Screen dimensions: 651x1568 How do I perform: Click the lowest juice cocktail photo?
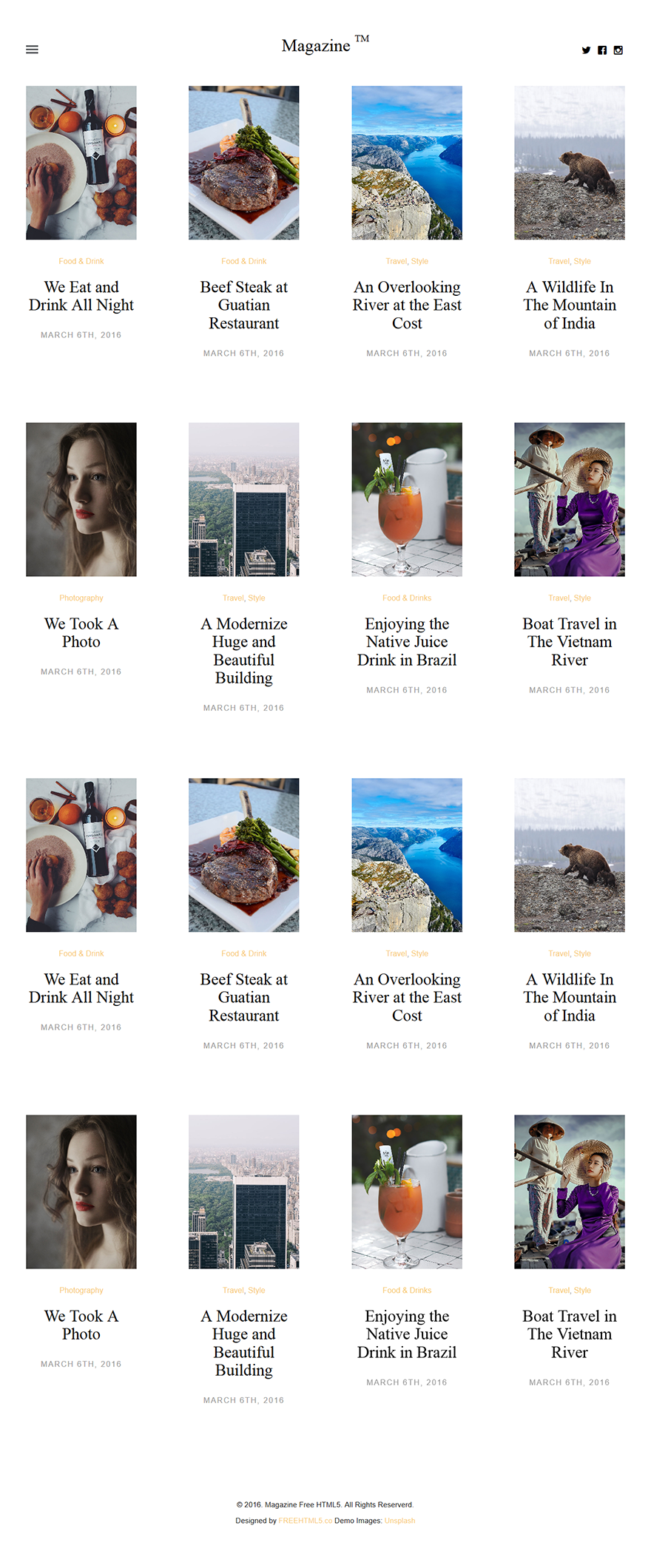tap(407, 1192)
